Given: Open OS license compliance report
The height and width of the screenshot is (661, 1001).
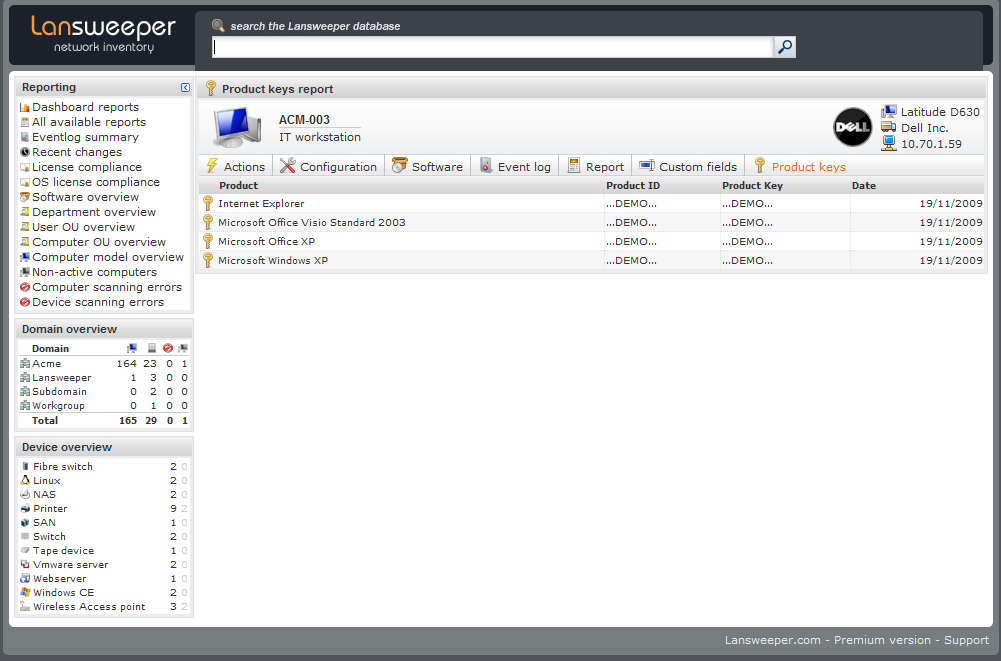Looking at the screenshot, I should pyautogui.click(x=96, y=182).
